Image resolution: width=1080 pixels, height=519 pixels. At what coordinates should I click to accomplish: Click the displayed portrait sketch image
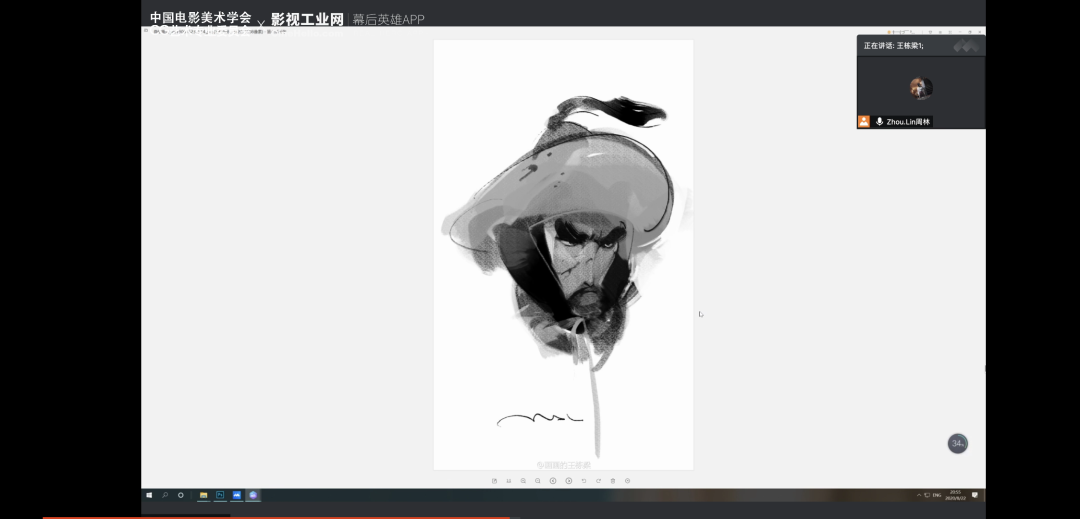(563, 255)
